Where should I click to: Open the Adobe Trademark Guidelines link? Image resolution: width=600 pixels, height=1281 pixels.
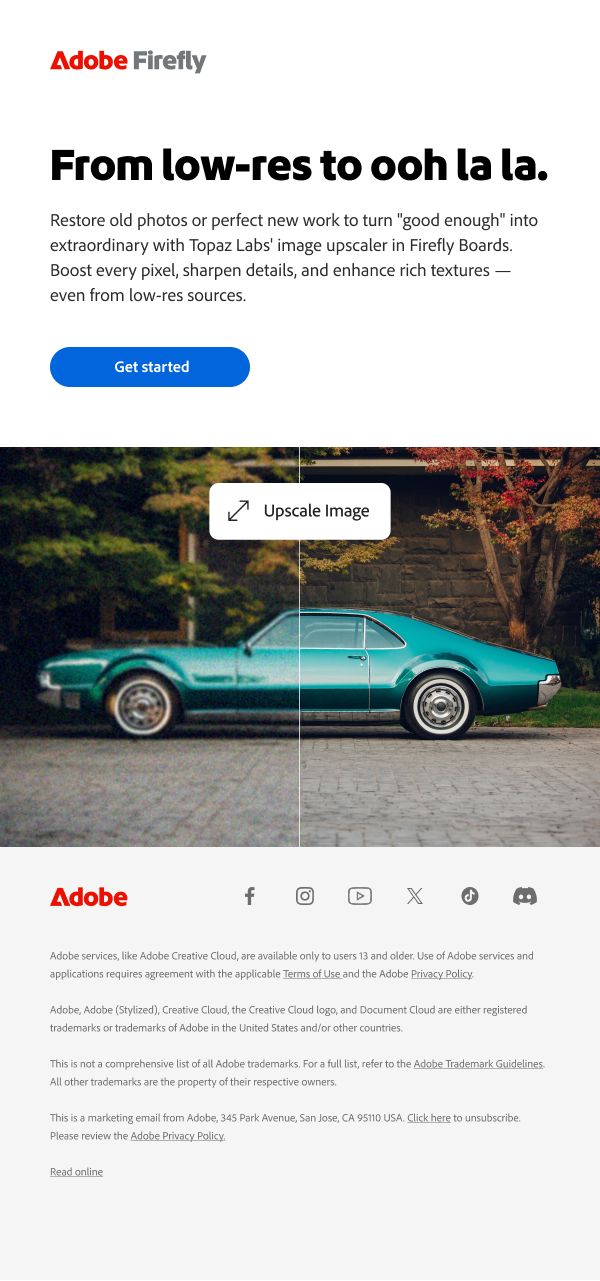(478, 1064)
